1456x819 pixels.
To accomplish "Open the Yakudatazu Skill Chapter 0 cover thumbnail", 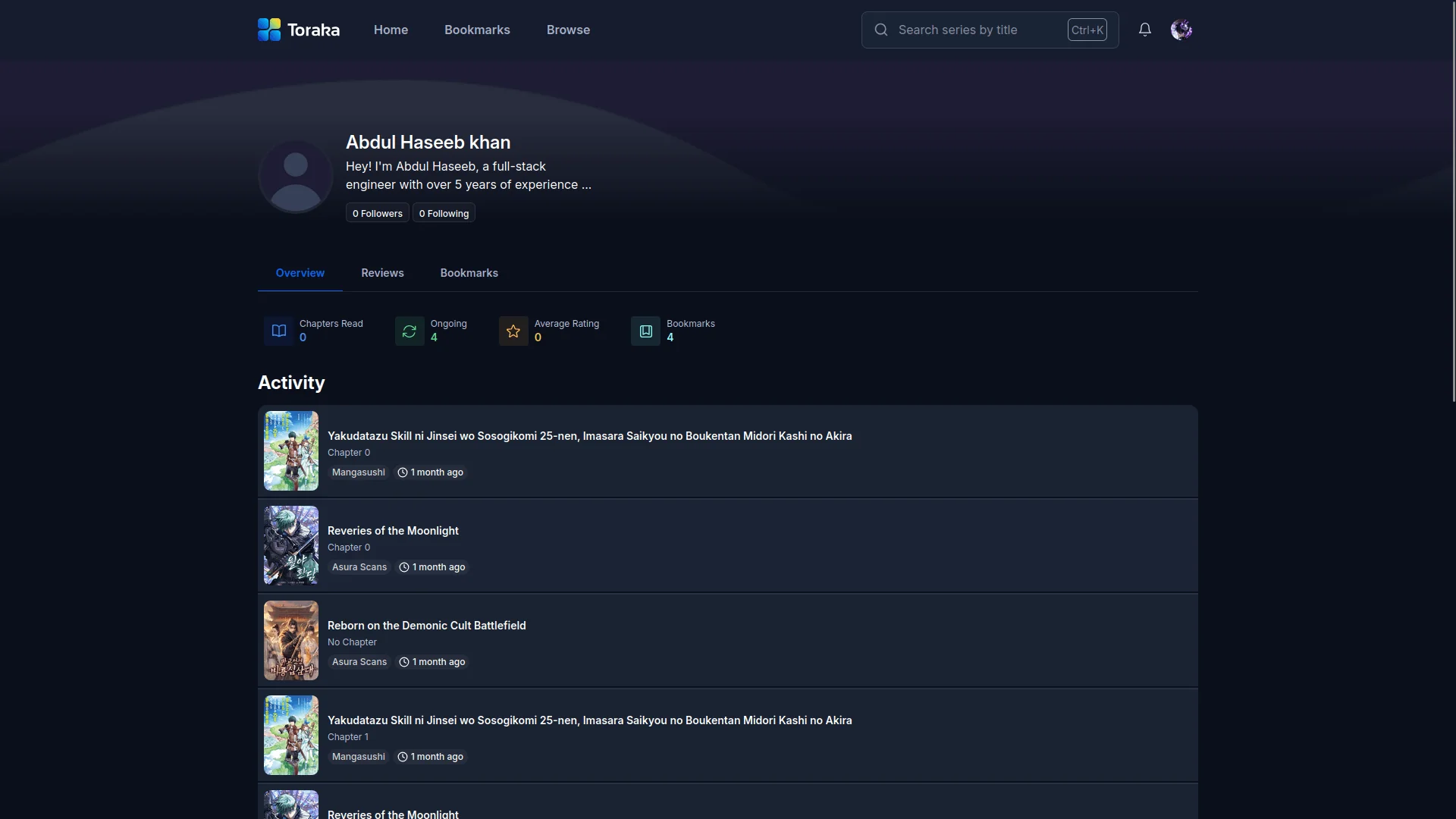I will coord(291,451).
